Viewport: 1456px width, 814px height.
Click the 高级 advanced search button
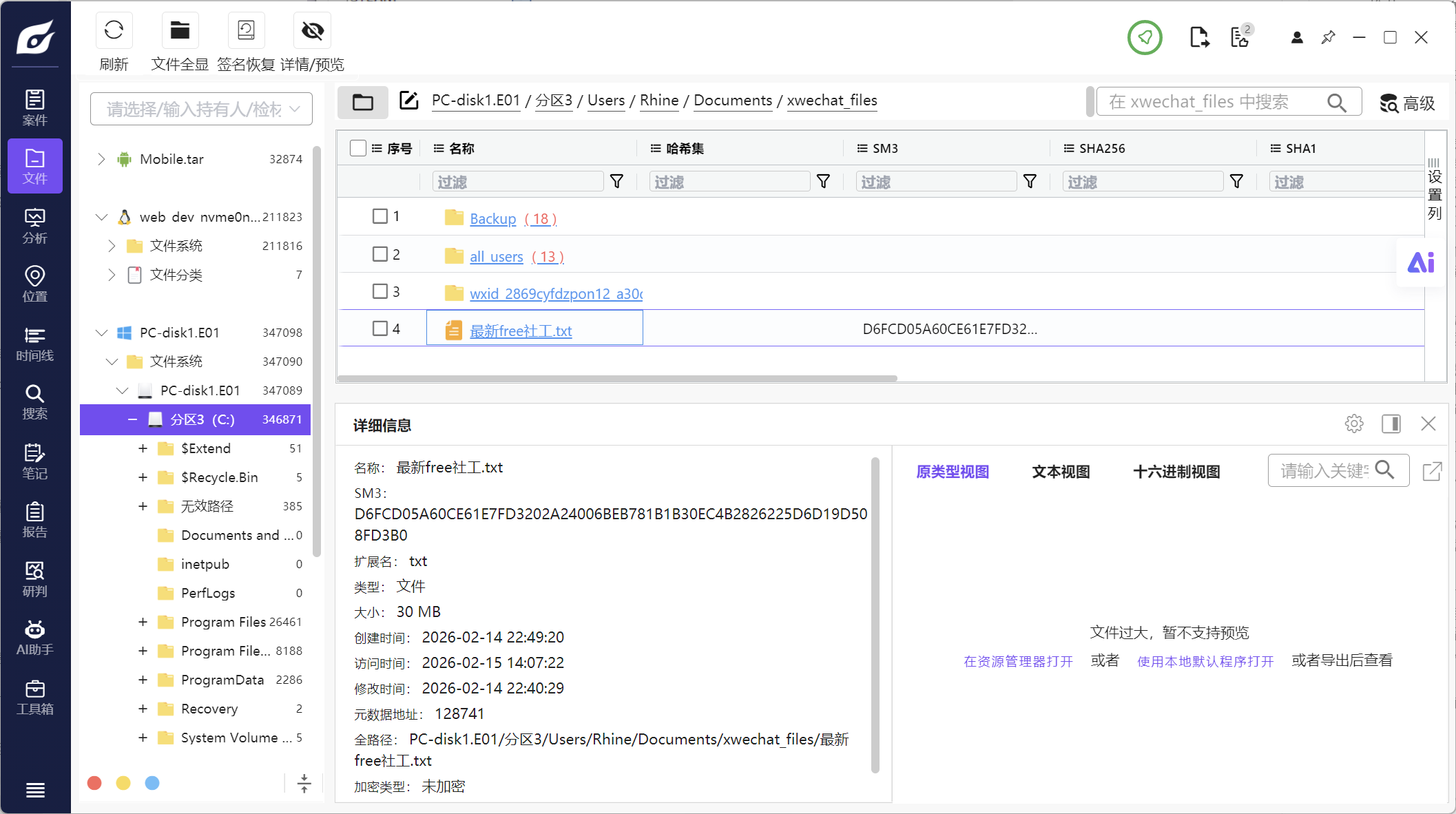pos(1407,103)
